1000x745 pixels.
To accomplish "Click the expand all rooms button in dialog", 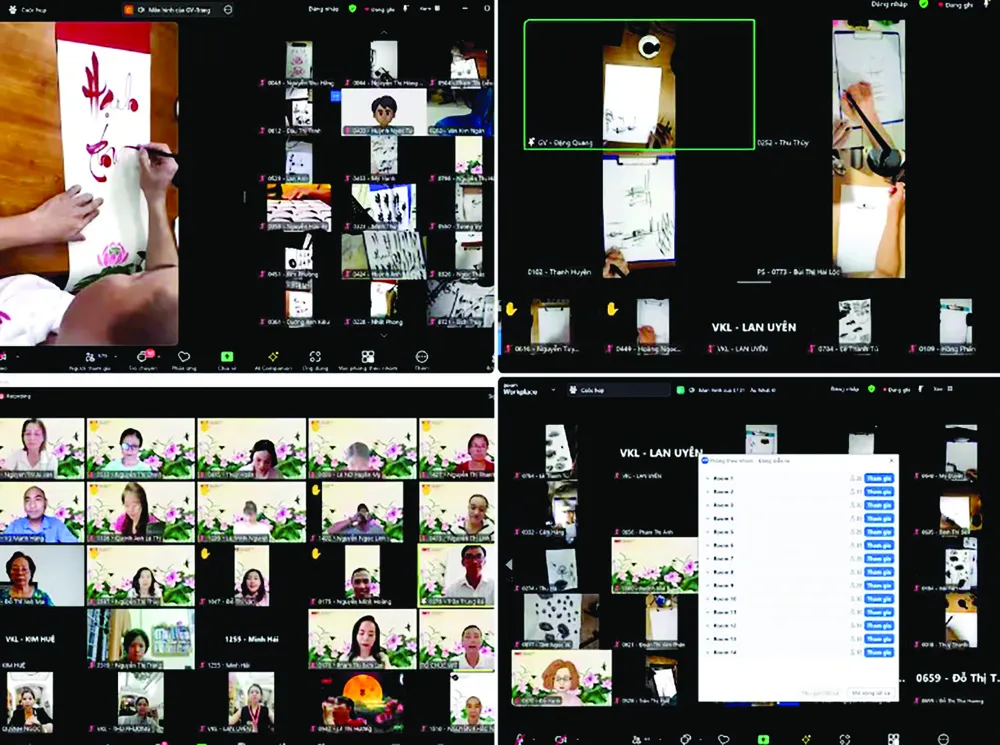I will [x=871, y=692].
